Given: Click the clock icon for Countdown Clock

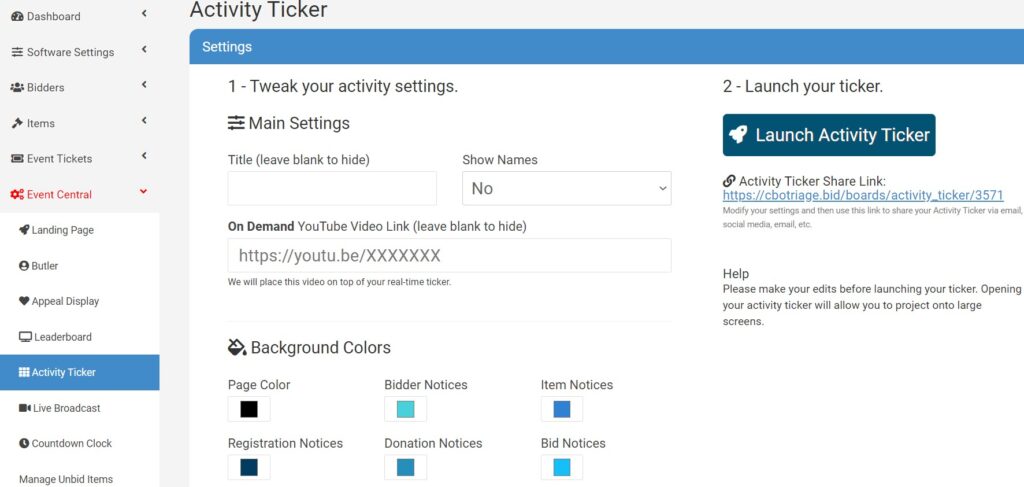Looking at the screenshot, I should pos(24,443).
